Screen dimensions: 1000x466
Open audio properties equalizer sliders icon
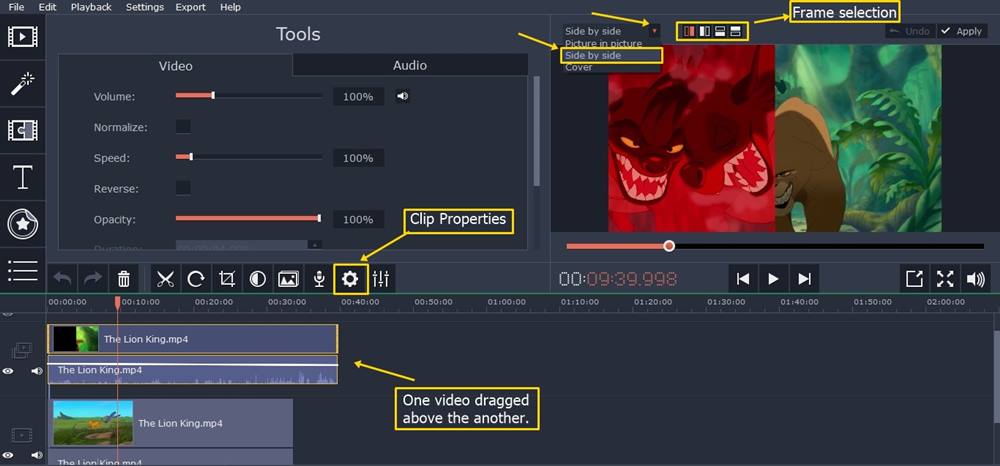pos(381,279)
